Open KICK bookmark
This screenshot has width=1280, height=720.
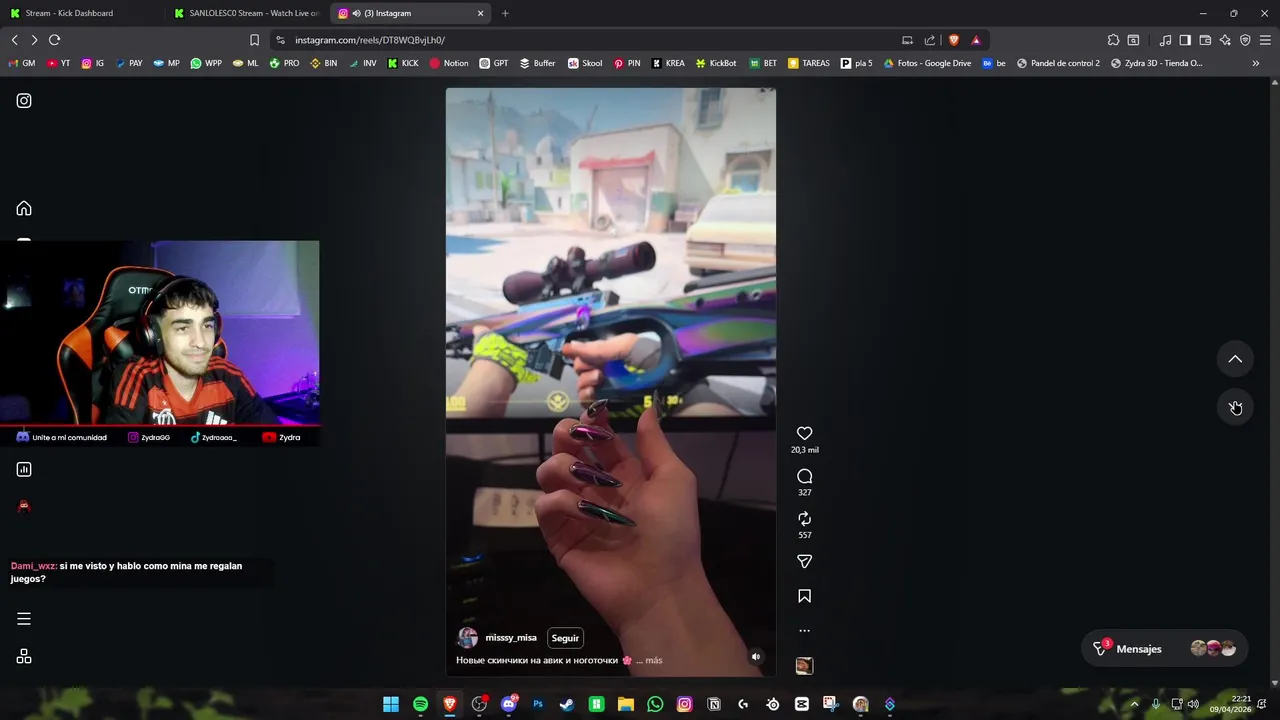(402, 63)
